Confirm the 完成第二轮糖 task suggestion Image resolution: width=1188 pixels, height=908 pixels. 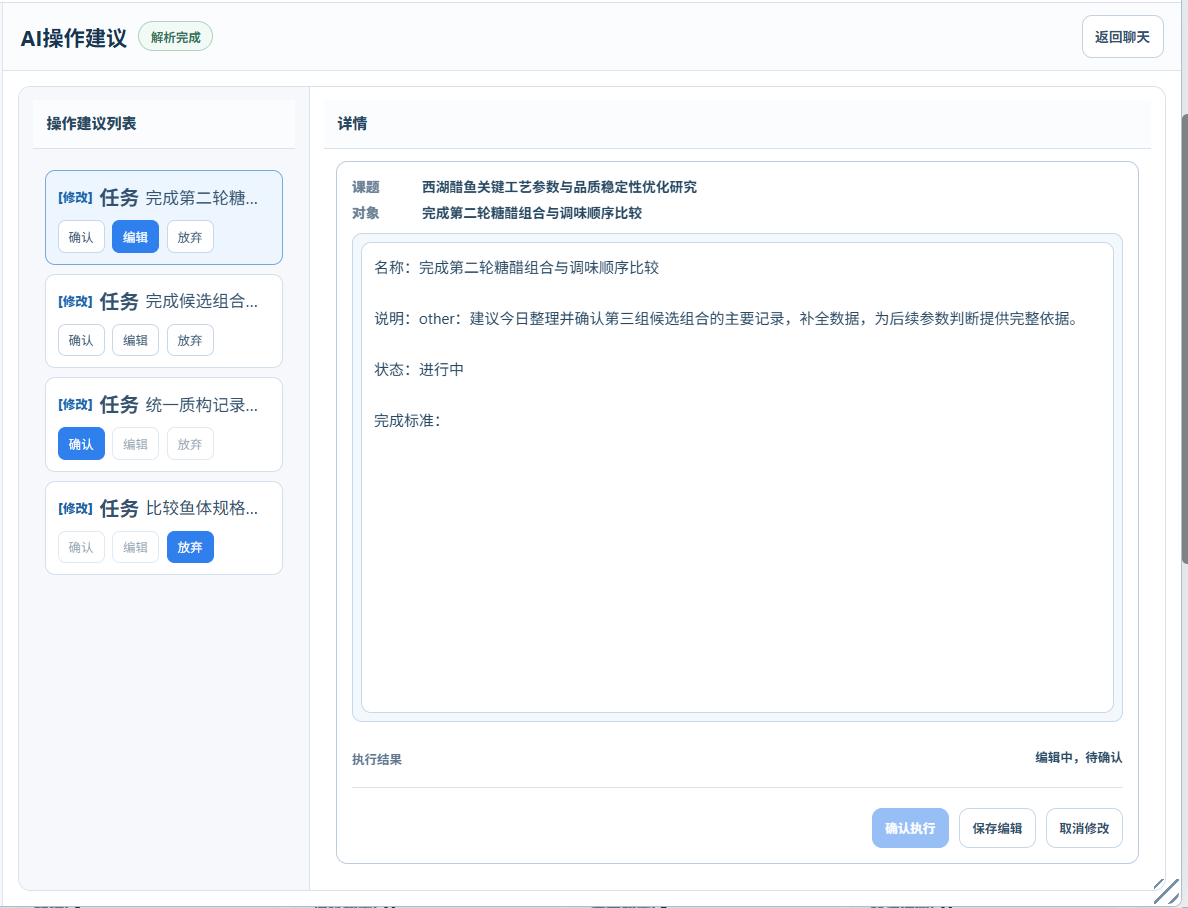click(x=81, y=237)
